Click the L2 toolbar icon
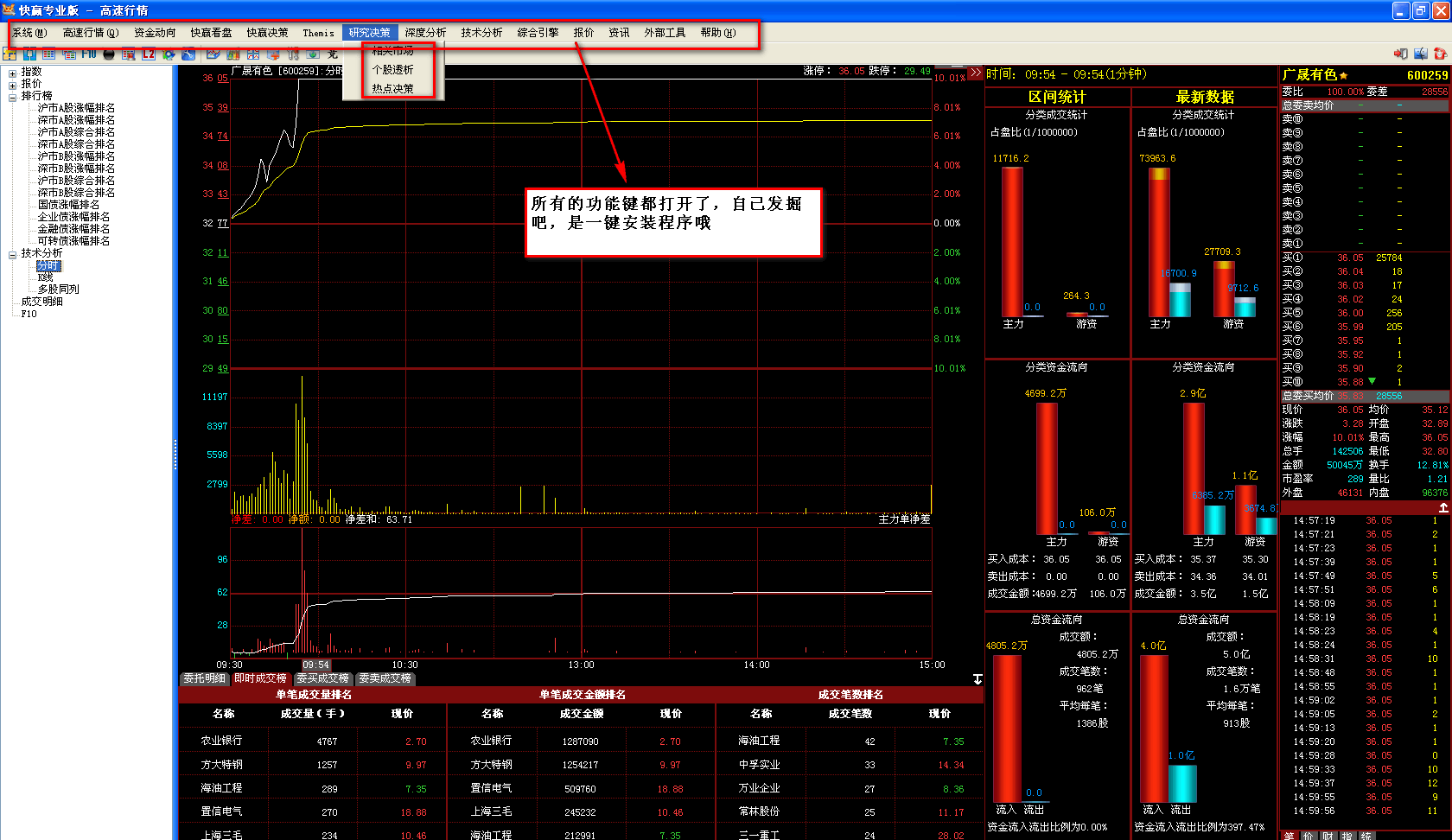This screenshot has width=1452, height=840. tap(149, 54)
